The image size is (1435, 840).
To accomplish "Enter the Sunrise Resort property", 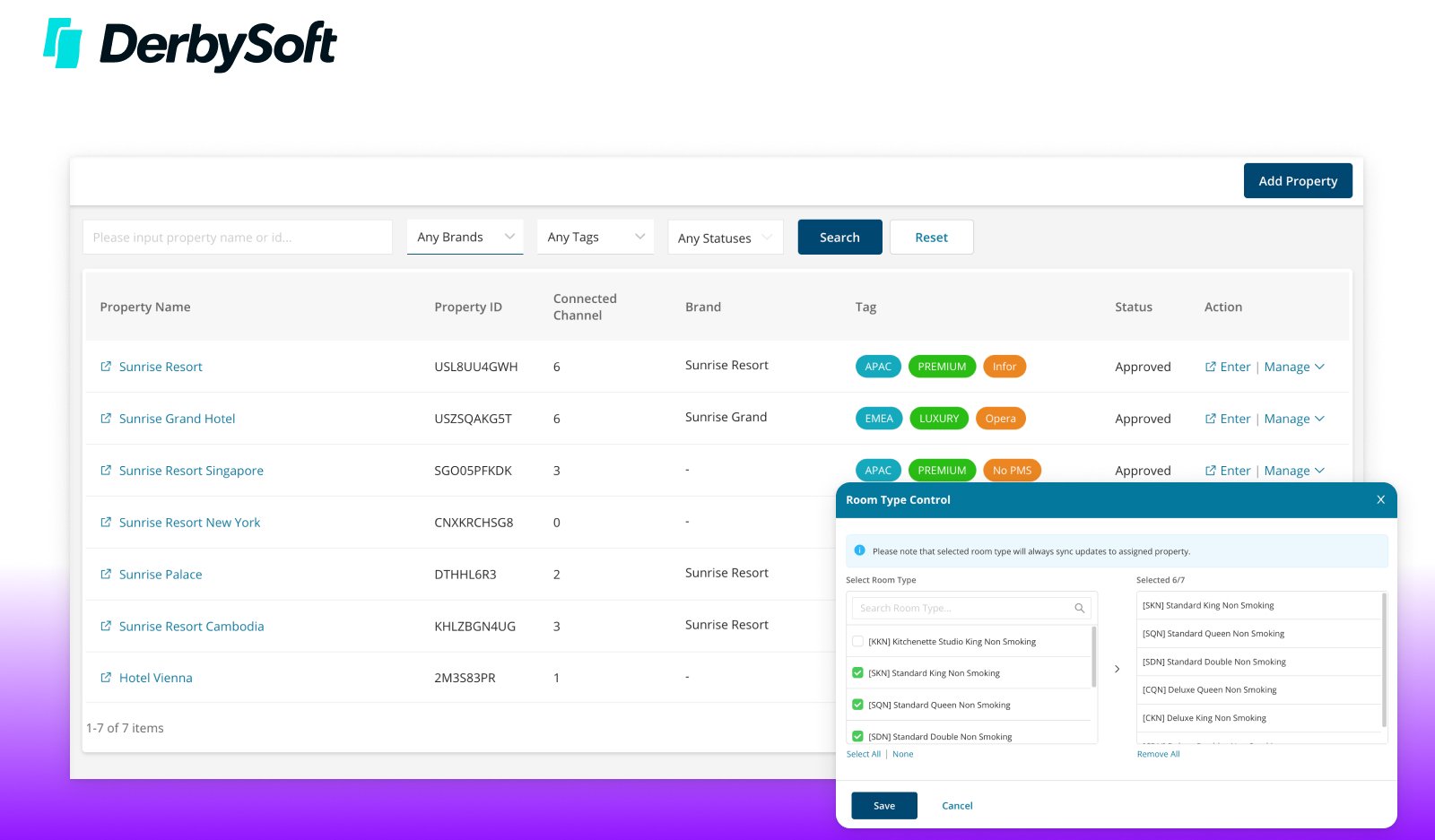I will click(1228, 367).
